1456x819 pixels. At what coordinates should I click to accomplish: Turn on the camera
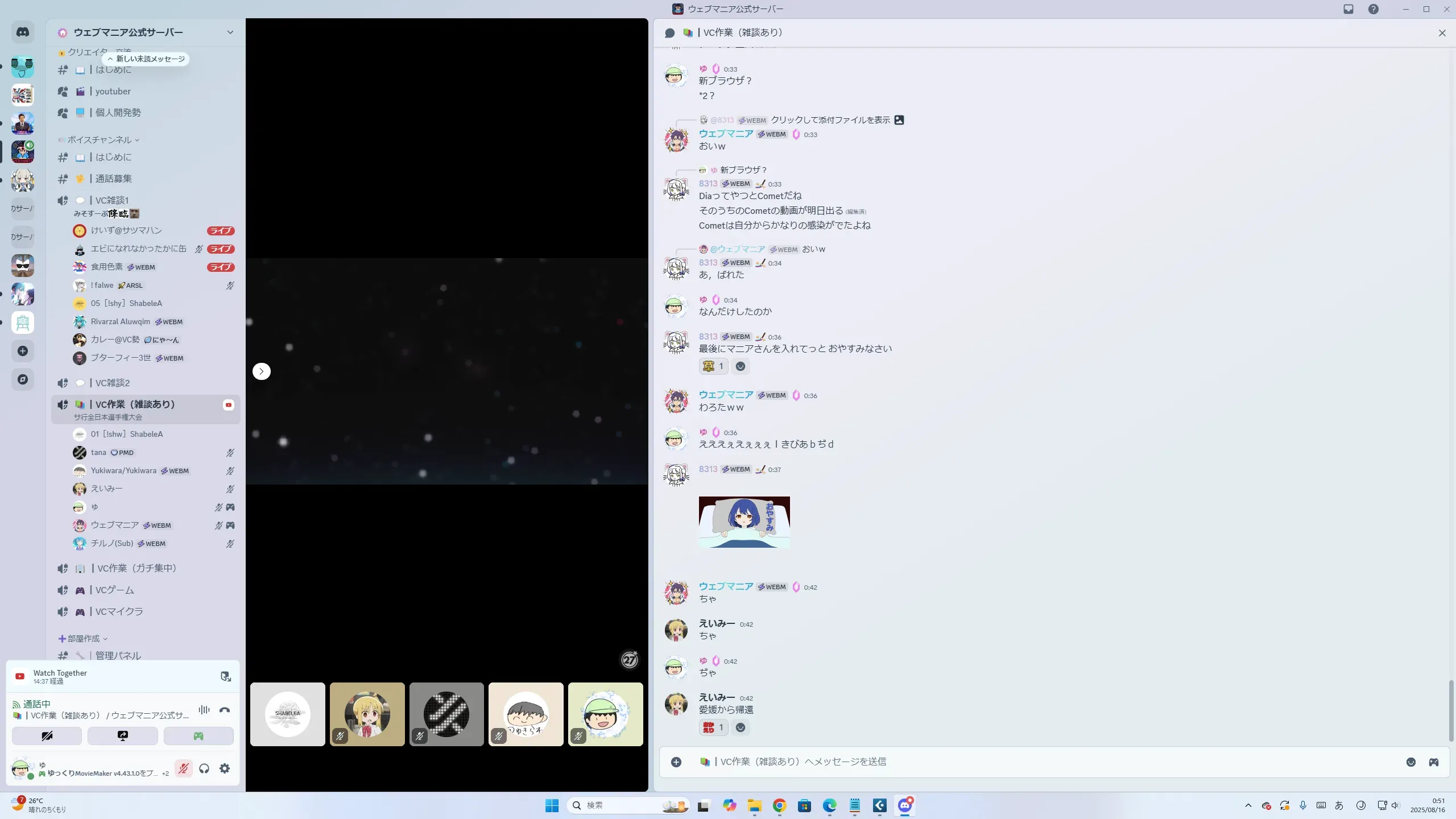click(47, 736)
